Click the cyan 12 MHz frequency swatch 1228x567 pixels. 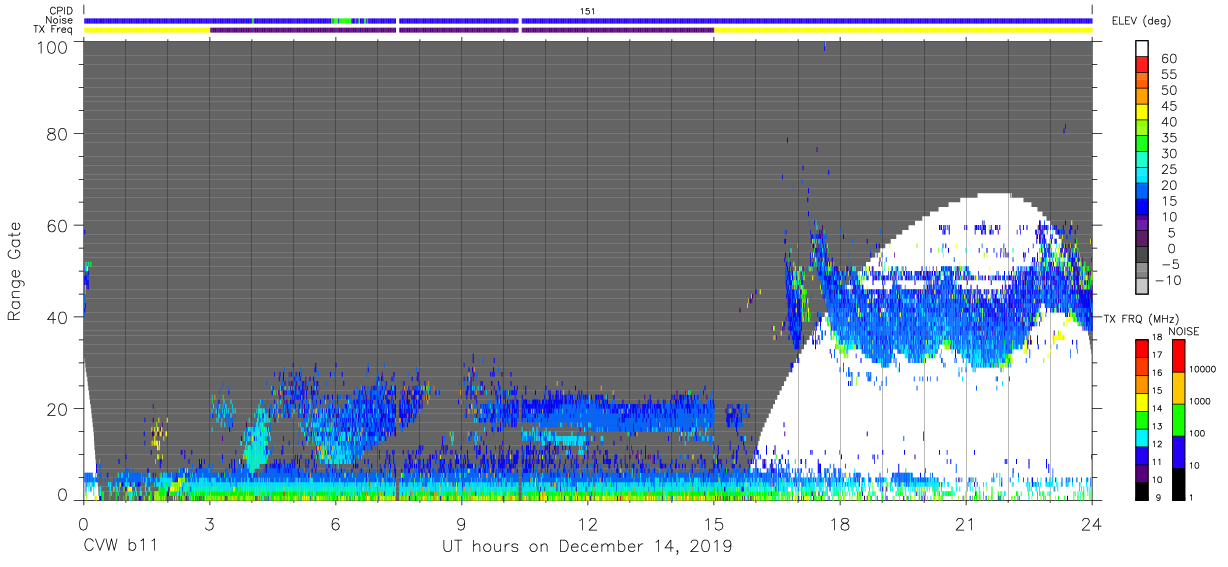pyautogui.click(x=1143, y=437)
